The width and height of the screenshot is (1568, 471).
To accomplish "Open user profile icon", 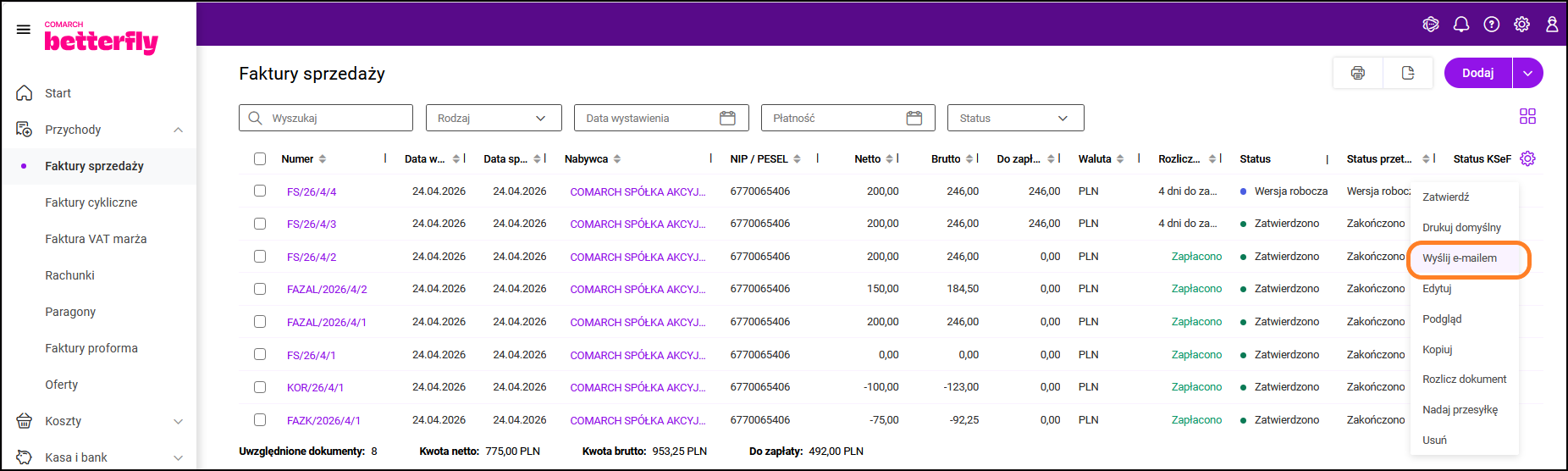I will (x=1552, y=25).
